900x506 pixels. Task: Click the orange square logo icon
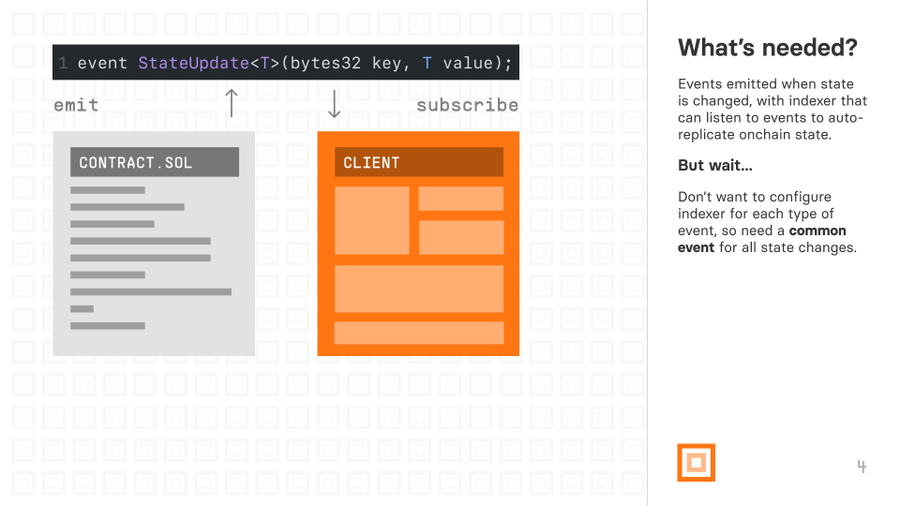[x=696, y=462]
